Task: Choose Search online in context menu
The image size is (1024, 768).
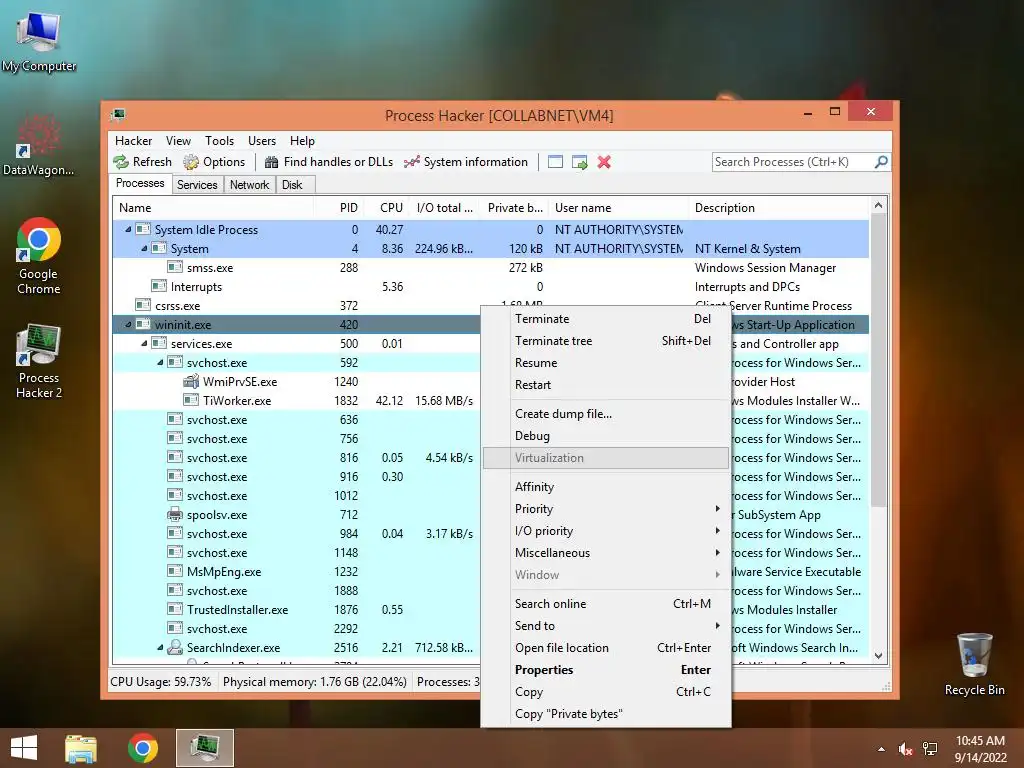Action: tap(605, 604)
